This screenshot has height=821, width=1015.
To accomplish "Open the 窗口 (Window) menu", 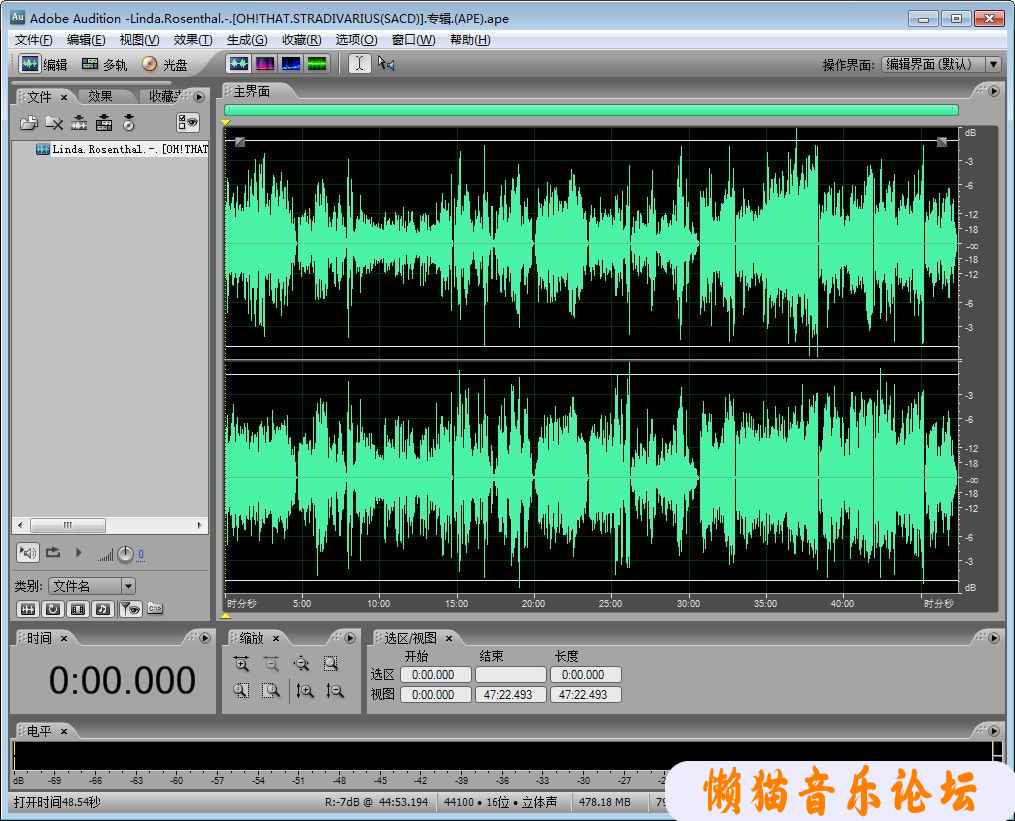I will pyautogui.click(x=414, y=40).
